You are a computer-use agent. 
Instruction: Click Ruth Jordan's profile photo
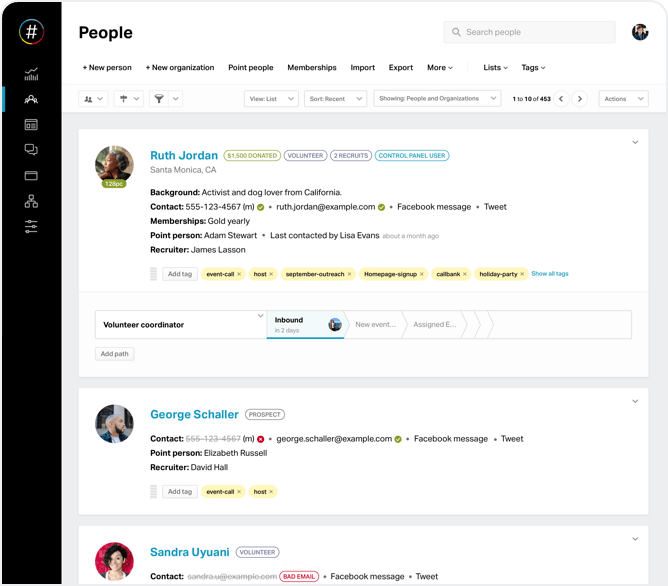tap(114, 165)
